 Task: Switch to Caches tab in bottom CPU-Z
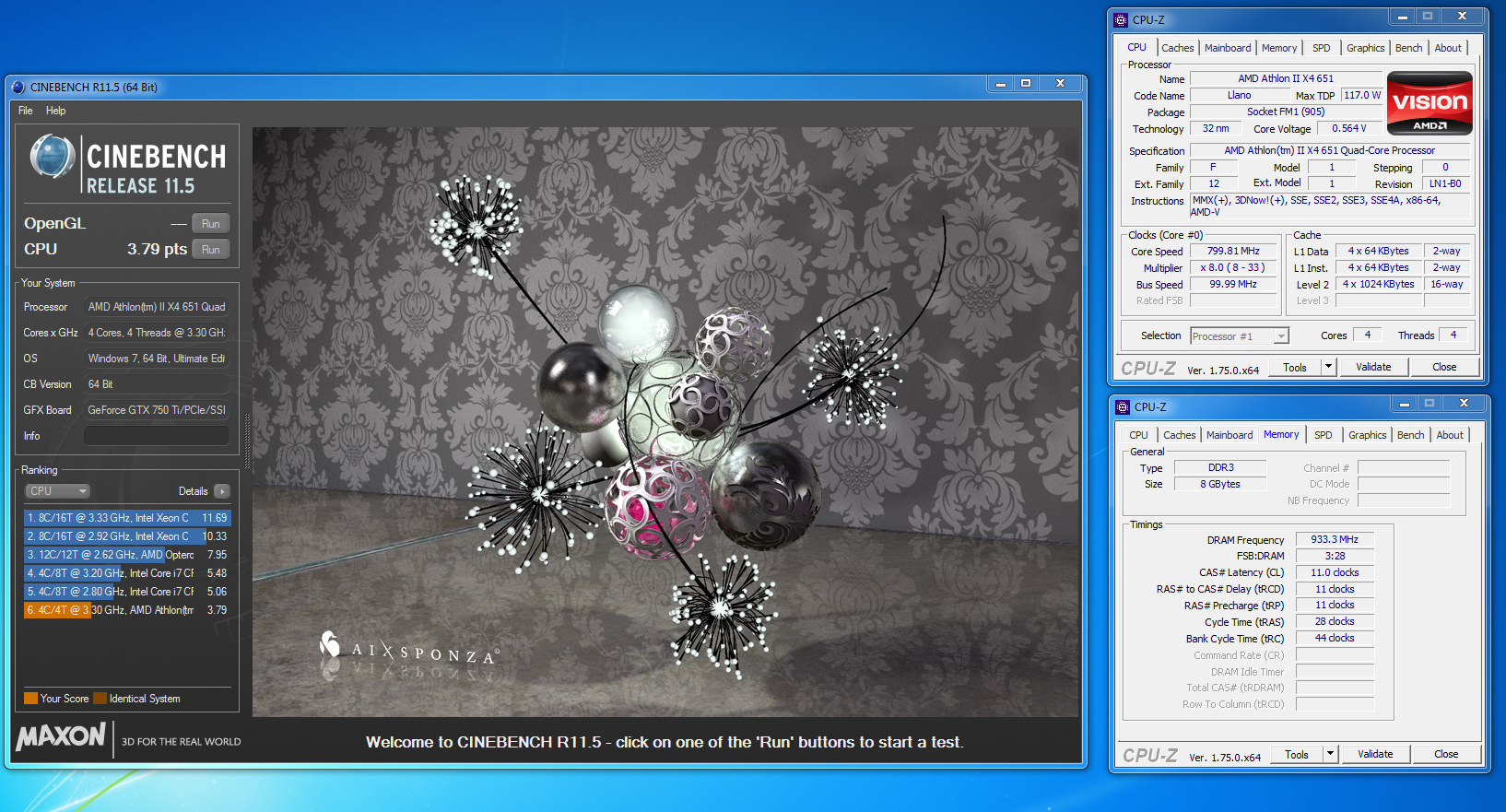pos(1179,435)
